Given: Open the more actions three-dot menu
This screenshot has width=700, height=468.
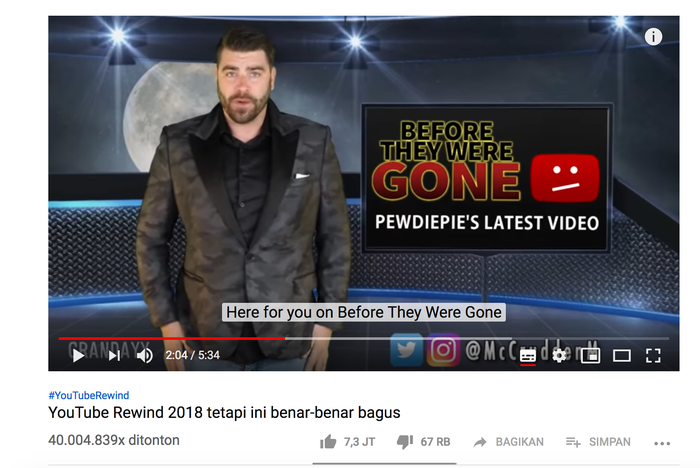Looking at the screenshot, I should [662, 443].
